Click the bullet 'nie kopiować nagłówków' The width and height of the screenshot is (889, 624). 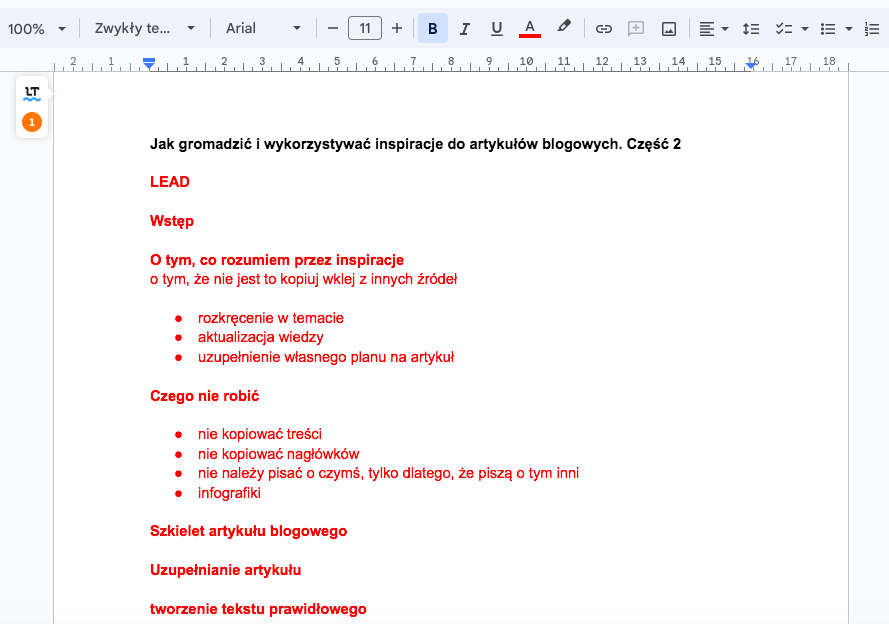pos(278,454)
